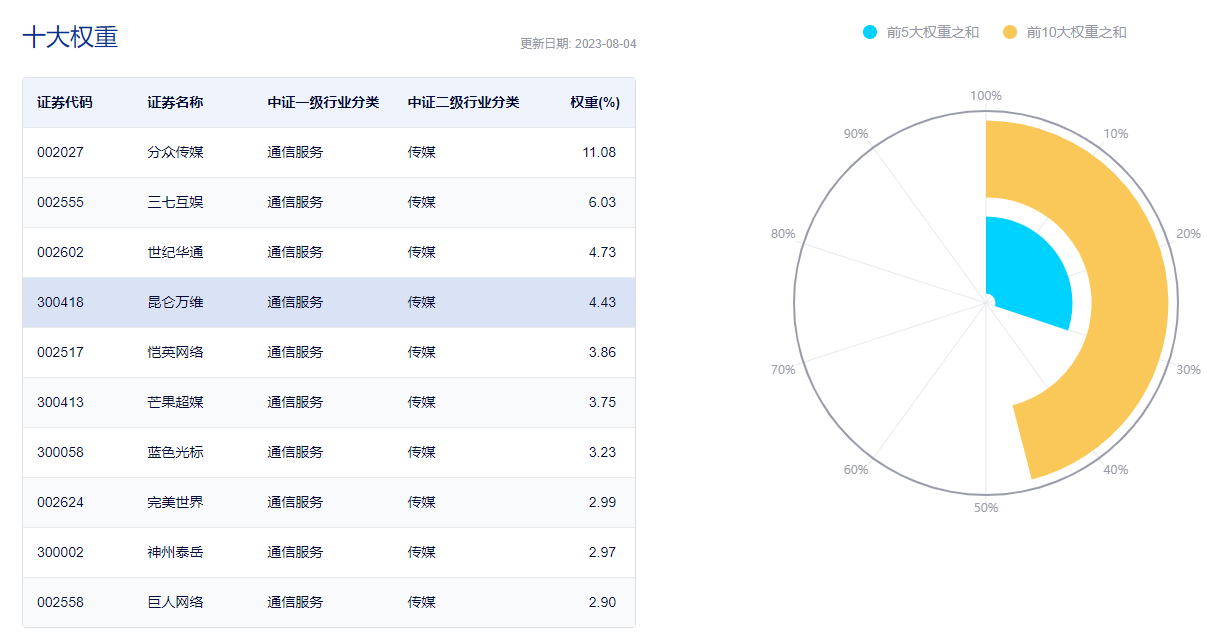Click the highlighted 昆仑万维 row
Viewport: 1232px width, 642px height.
pos(328,302)
